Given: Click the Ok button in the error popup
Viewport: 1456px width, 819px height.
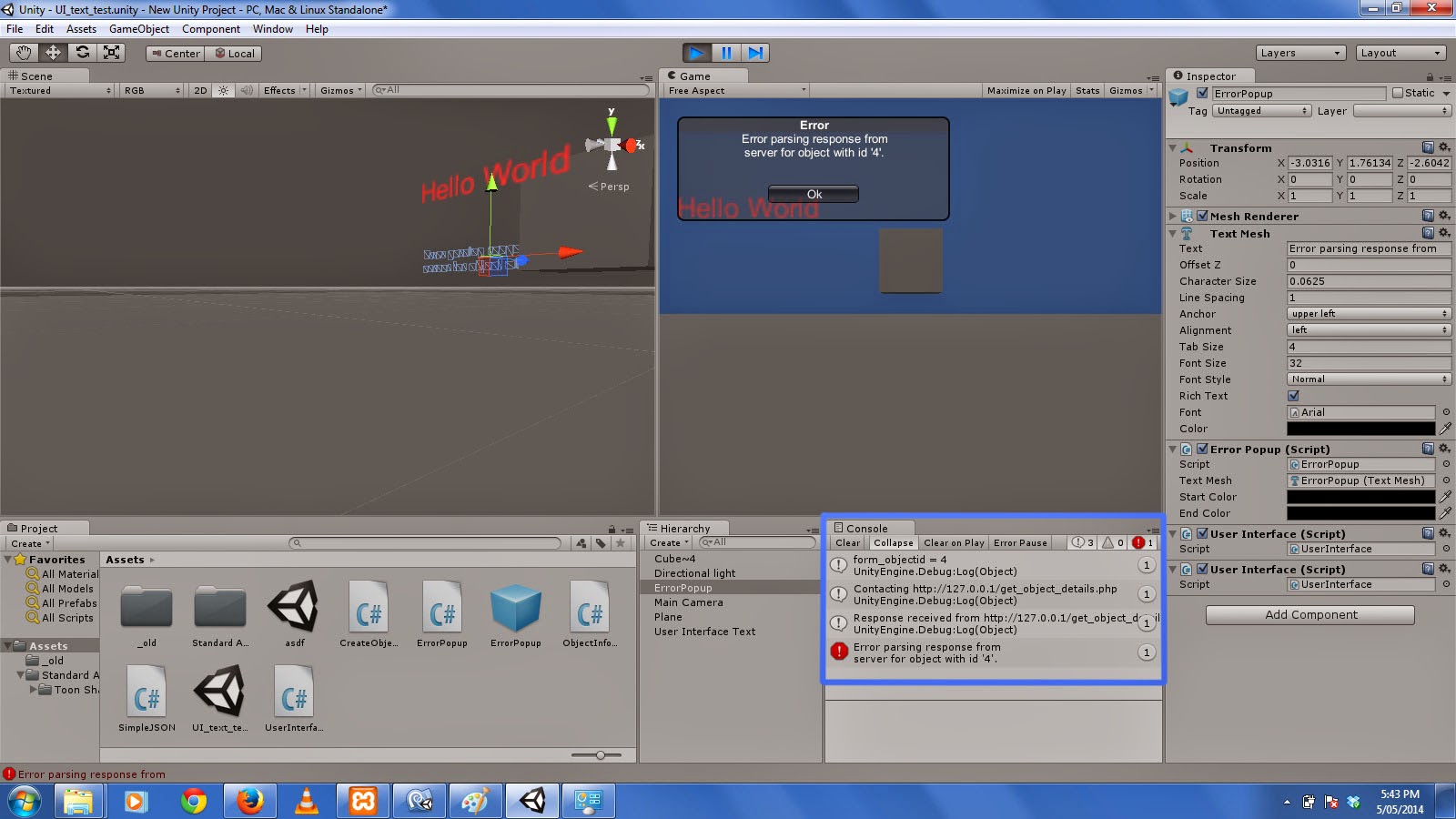Looking at the screenshot, I should click(814, 194).
